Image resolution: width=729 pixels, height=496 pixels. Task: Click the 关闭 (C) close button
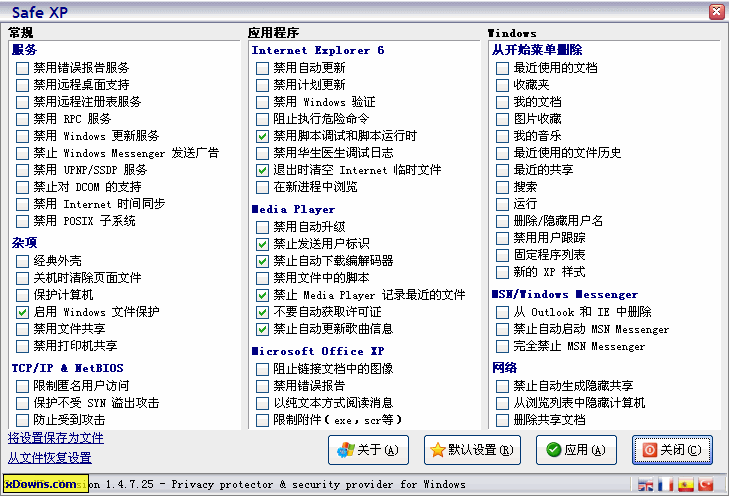672,450
